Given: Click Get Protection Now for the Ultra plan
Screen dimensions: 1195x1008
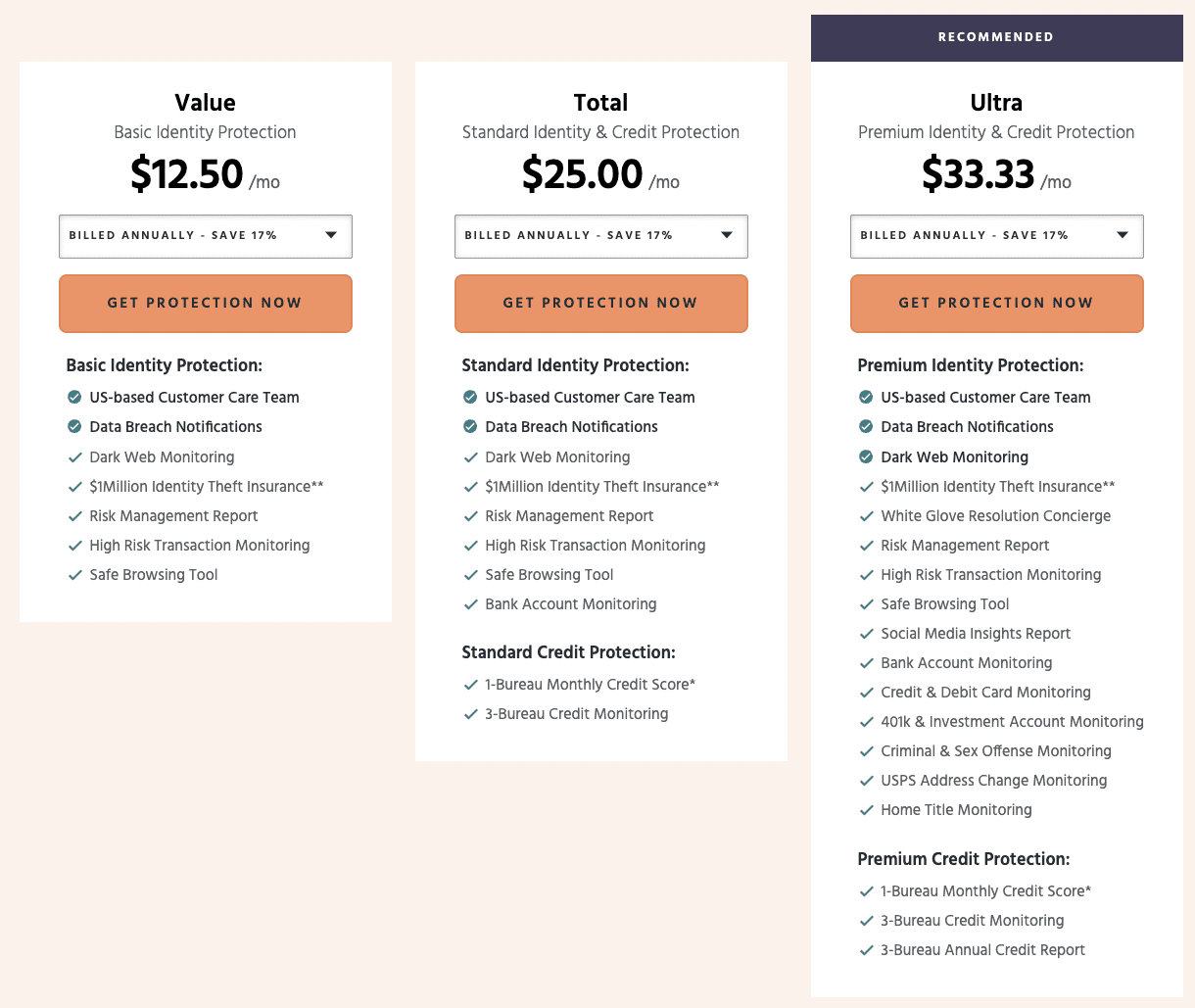Looking at the screenshot, I should (x=997, y=304).
